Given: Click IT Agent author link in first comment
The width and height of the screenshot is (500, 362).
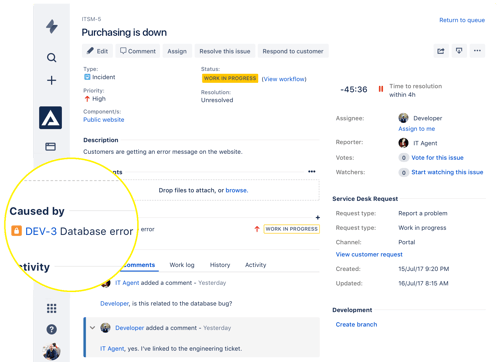Looking at the screenshot, I should (x=127, y=283).
